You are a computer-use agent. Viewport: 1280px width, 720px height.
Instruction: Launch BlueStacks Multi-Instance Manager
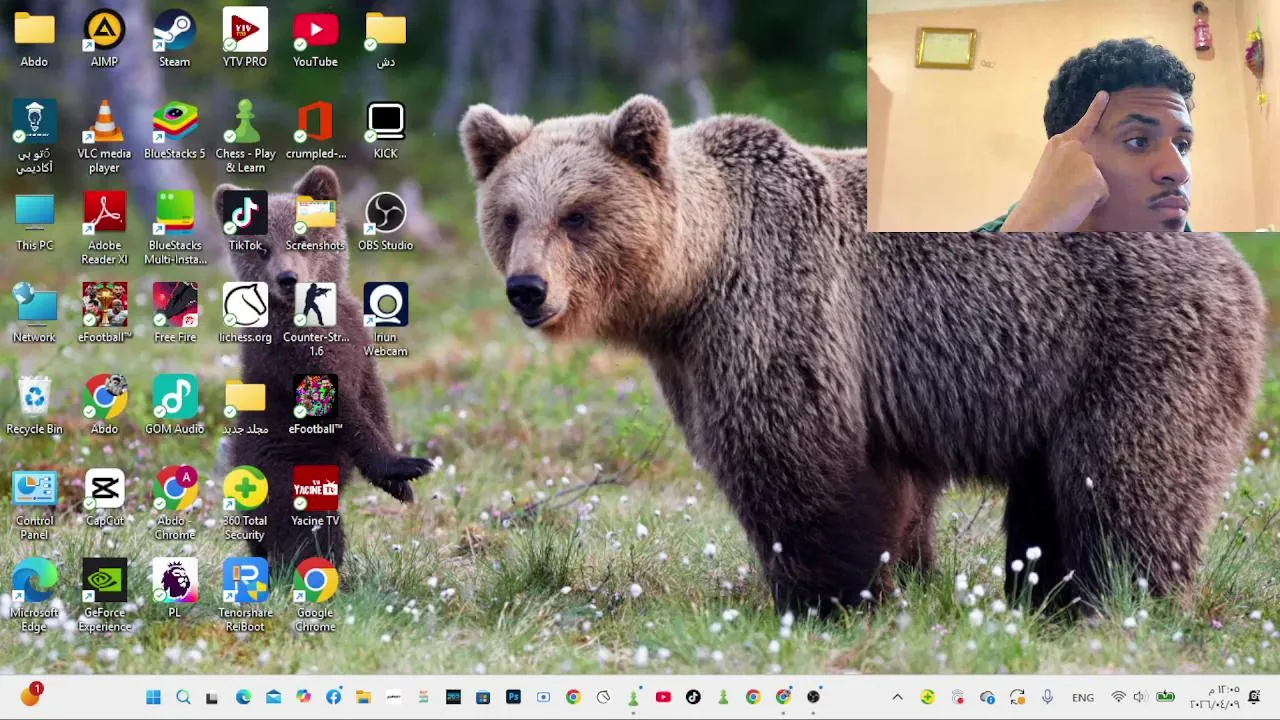coord(174,229)
